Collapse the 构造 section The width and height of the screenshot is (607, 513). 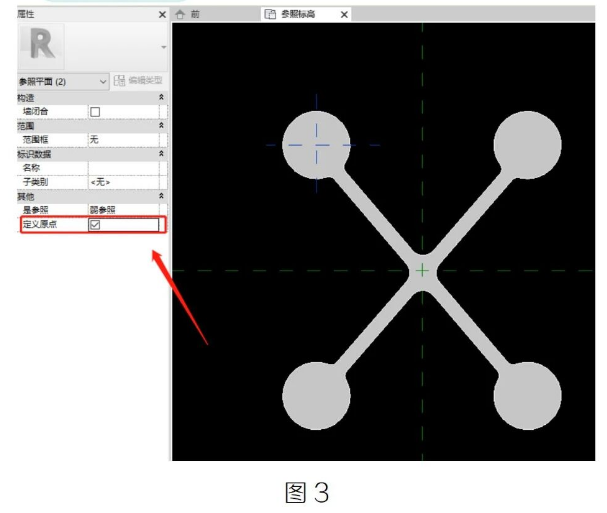coord(161,97)
